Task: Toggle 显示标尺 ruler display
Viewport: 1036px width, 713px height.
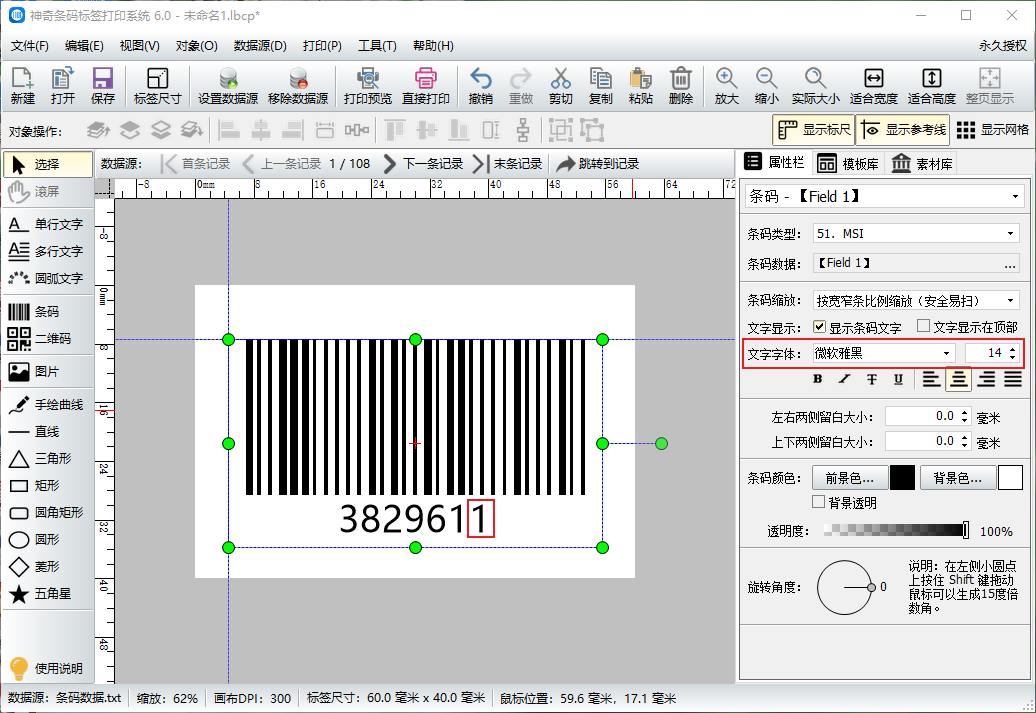Action: click(814, 130)
